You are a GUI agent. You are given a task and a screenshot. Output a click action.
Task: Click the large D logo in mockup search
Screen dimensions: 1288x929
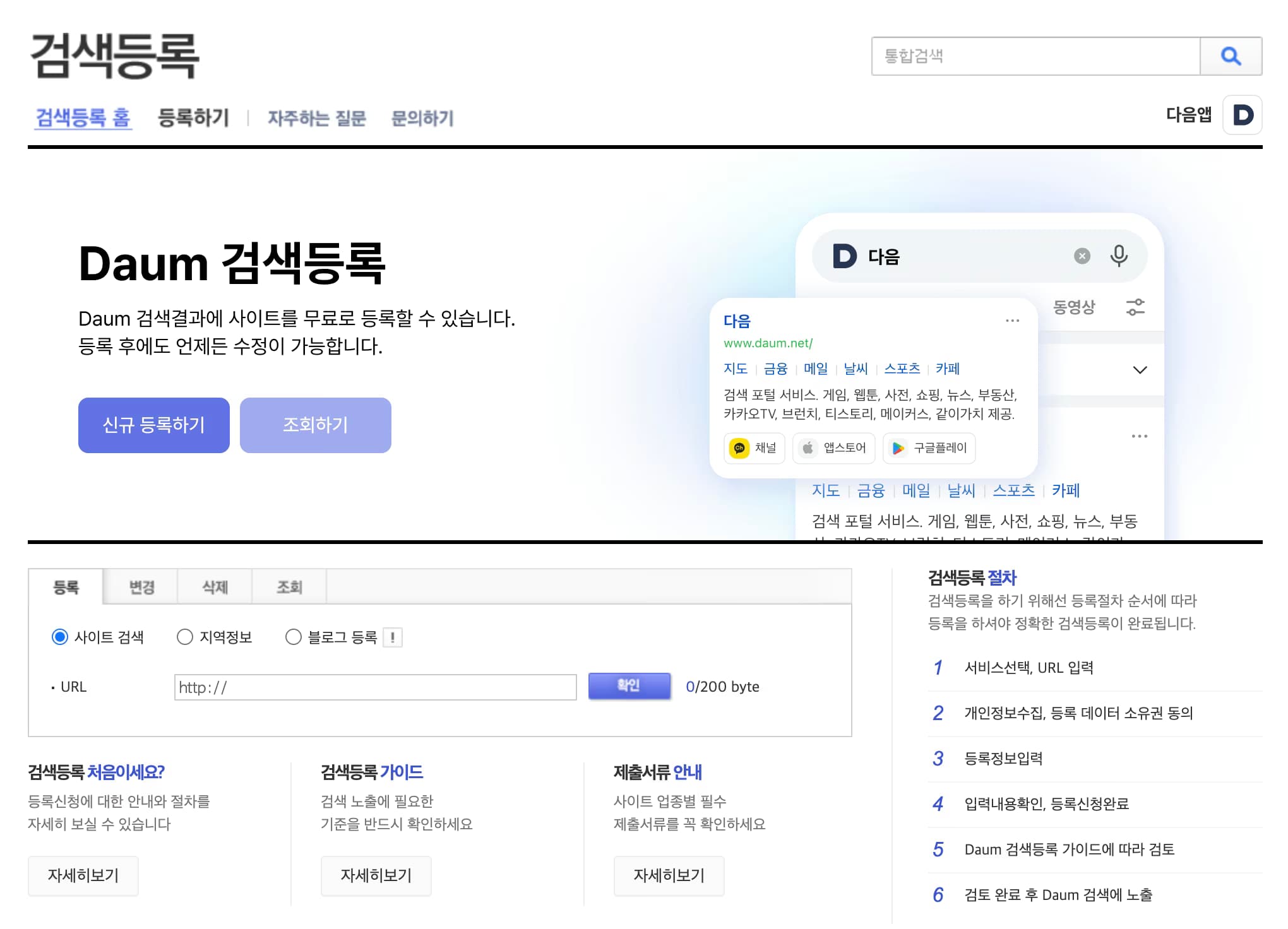click(x=845, y=256)
